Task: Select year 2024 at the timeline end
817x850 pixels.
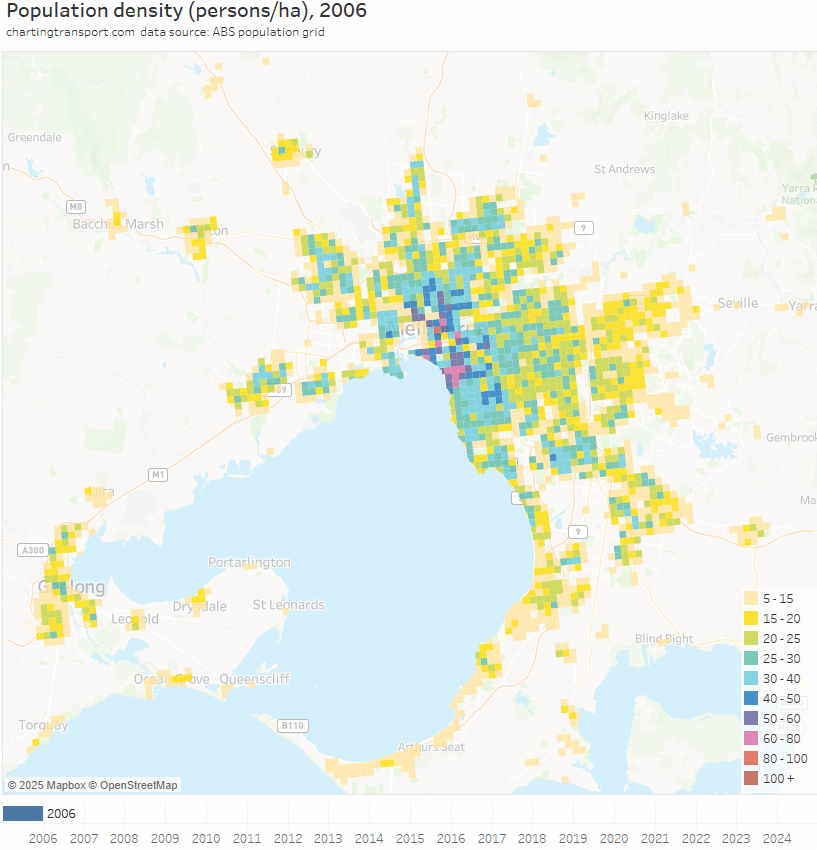Action: click(777, 838)
